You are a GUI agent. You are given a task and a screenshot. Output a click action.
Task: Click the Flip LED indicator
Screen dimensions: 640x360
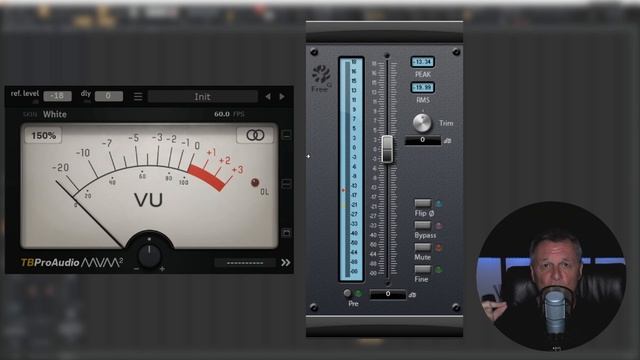[x=439, y=203]
